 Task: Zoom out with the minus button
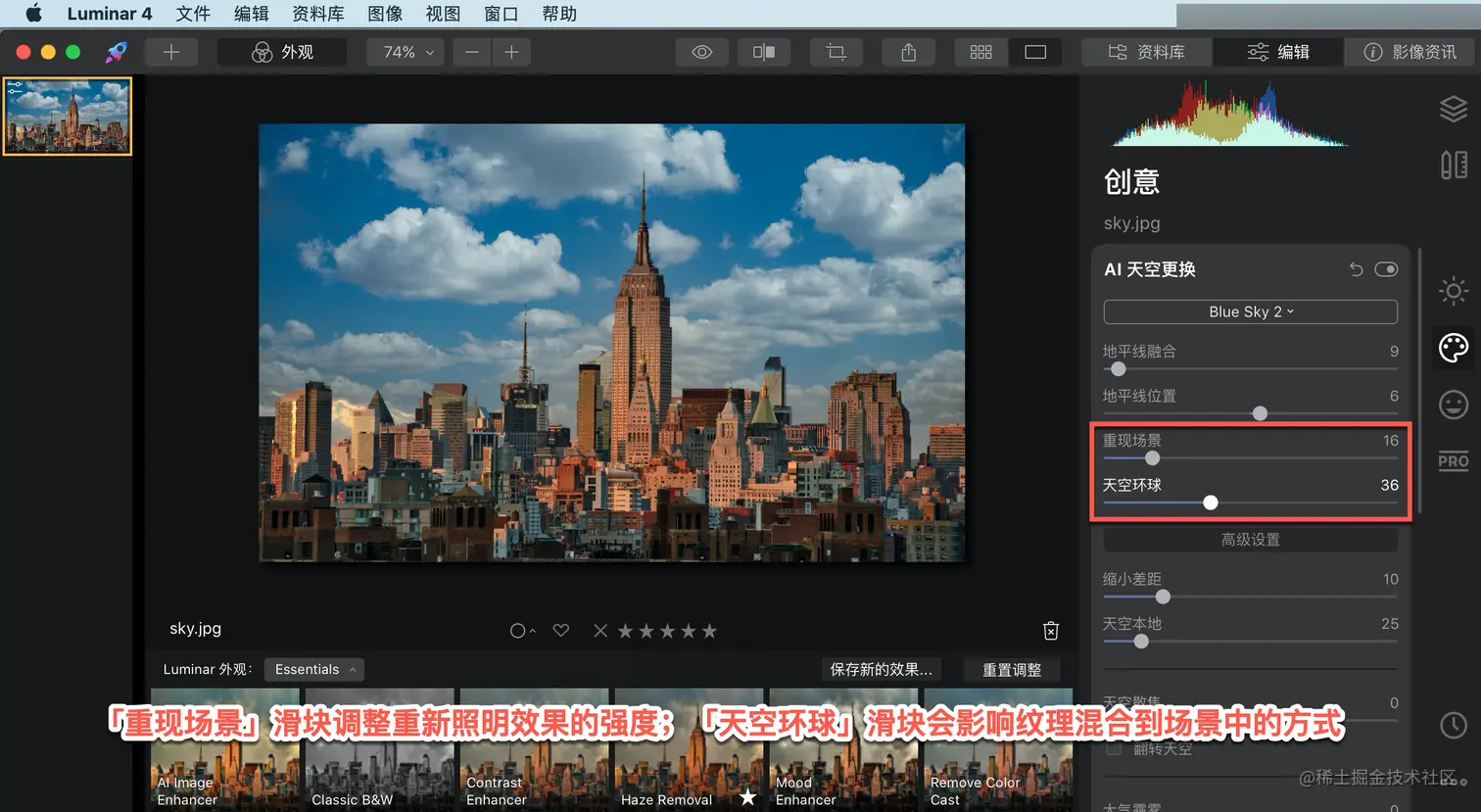point(472,52)
